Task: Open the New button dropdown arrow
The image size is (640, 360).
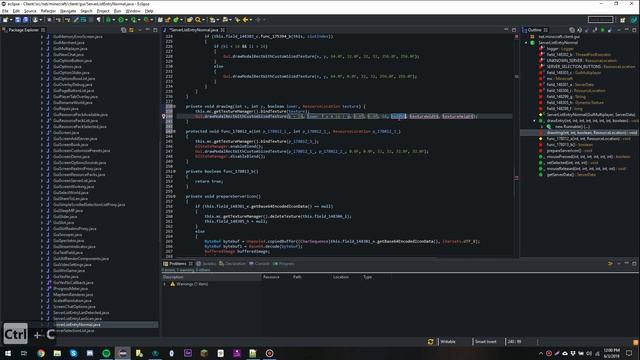Action: pyautogui.click(x=11, y=20)
